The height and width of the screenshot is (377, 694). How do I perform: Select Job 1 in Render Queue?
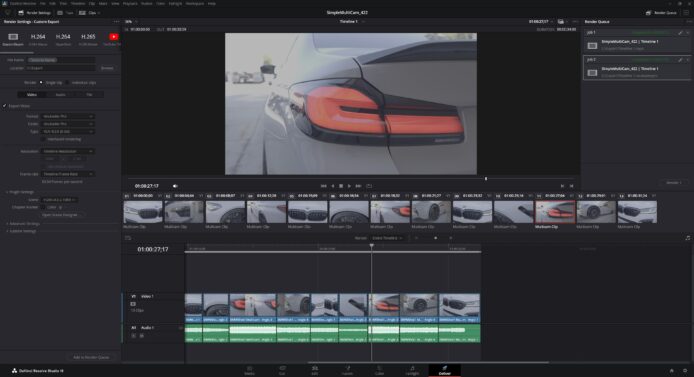(636, 42)
